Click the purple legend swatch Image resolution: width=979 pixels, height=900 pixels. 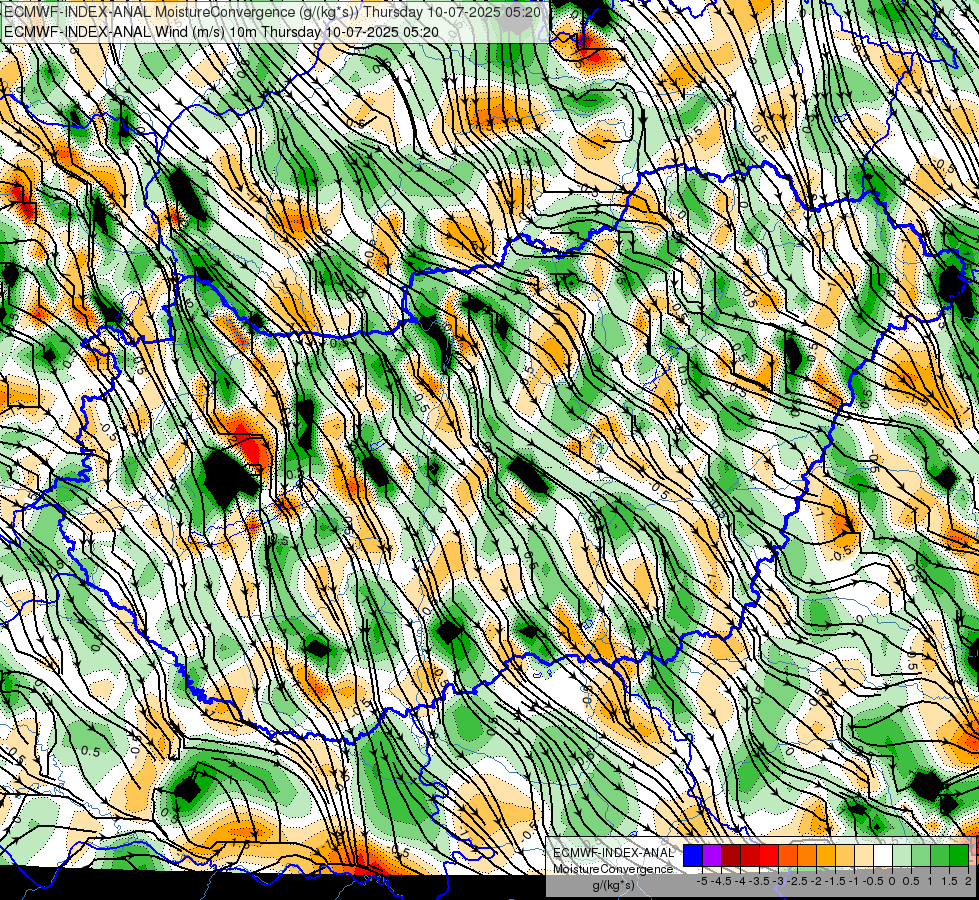(x=712, y=856)
